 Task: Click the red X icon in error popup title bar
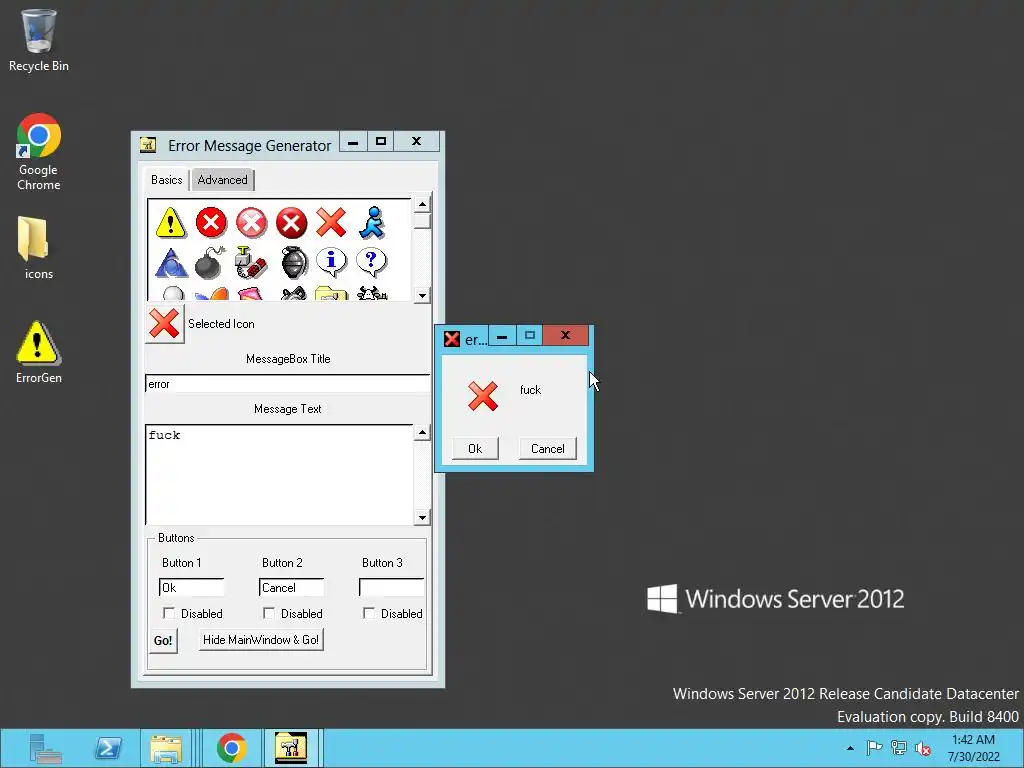coord(451,339)
